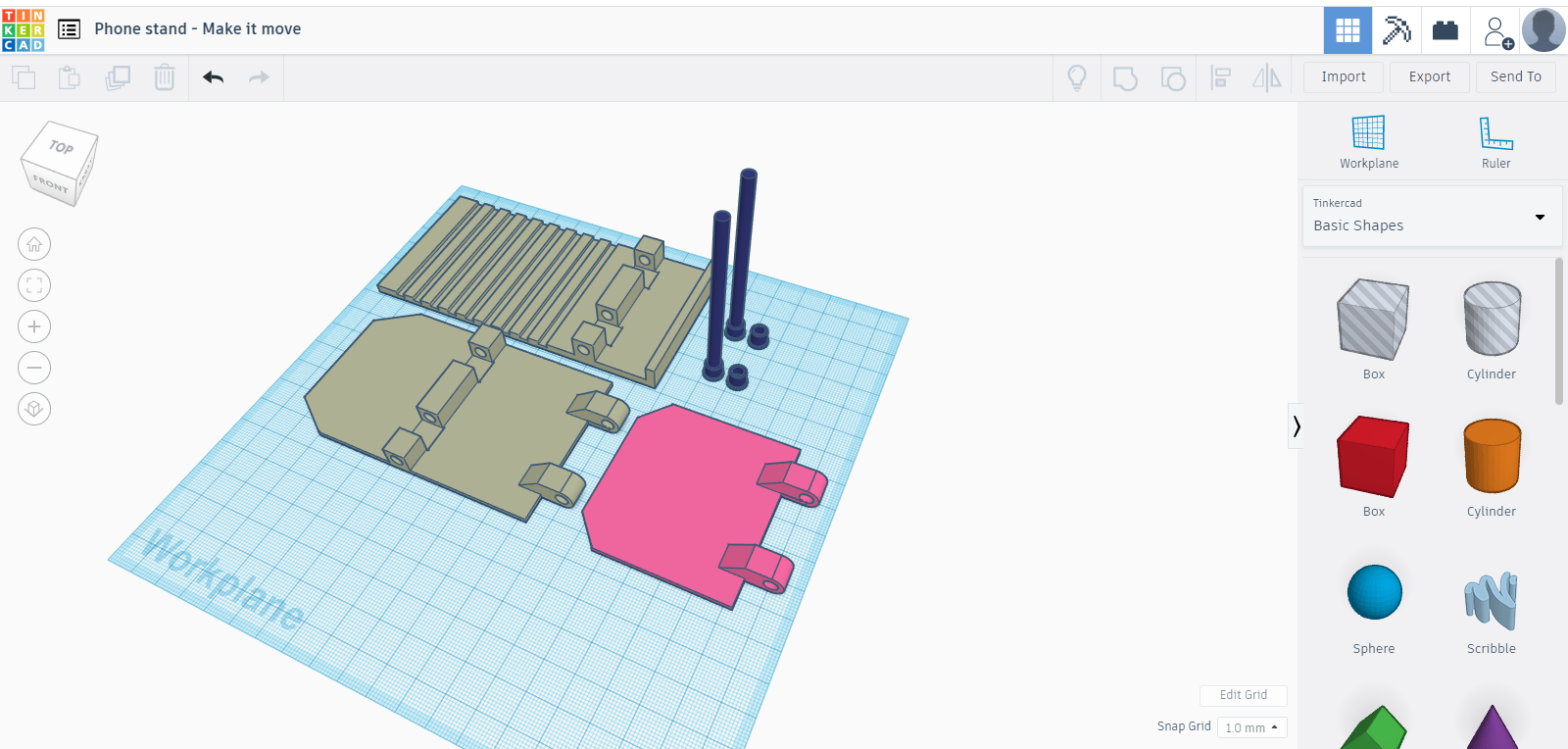Click the Align tool icon
The height and width of the screenshot is (749, 1568).
pos(1220,77)
